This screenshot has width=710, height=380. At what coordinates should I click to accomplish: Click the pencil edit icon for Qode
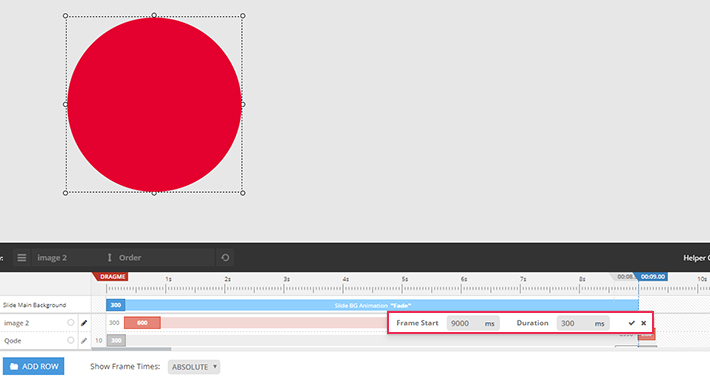point(84,341)
